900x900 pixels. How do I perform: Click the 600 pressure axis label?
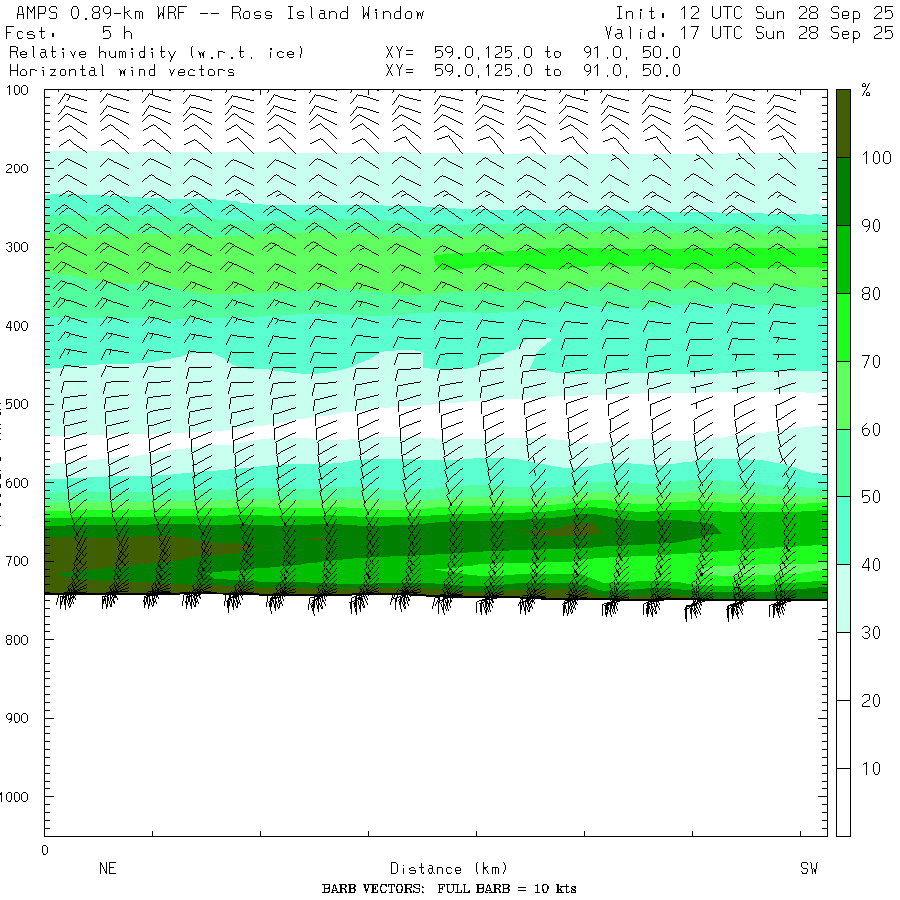[x=17, y=483]
